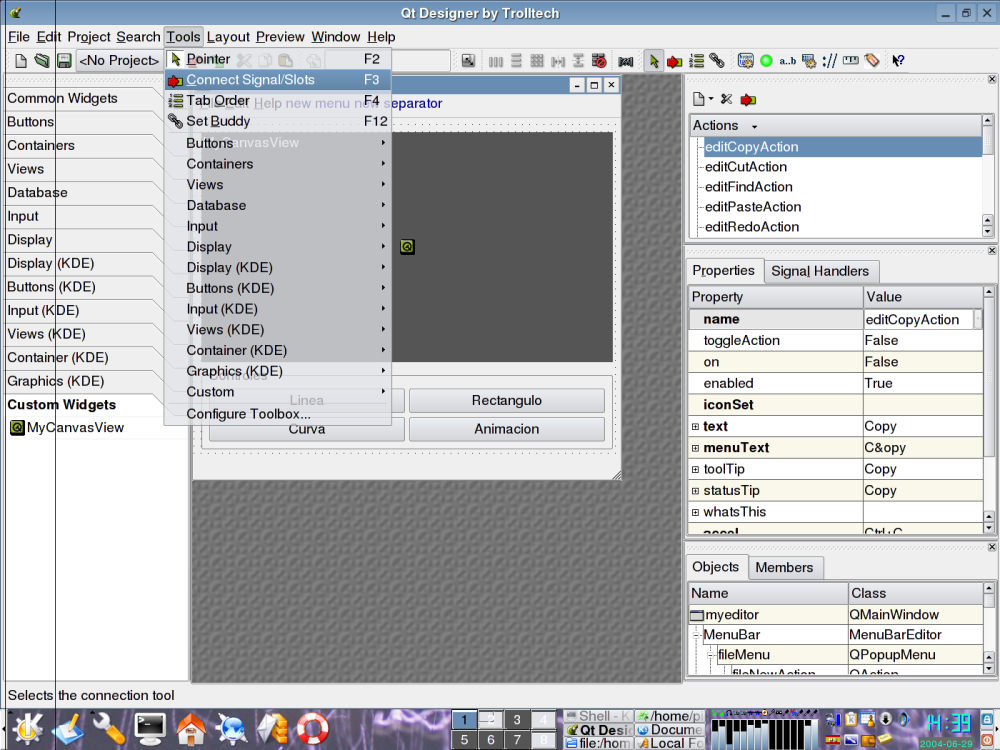
Task: Click the New Action page icon in the Action Editor
Action: click(698, 99)
